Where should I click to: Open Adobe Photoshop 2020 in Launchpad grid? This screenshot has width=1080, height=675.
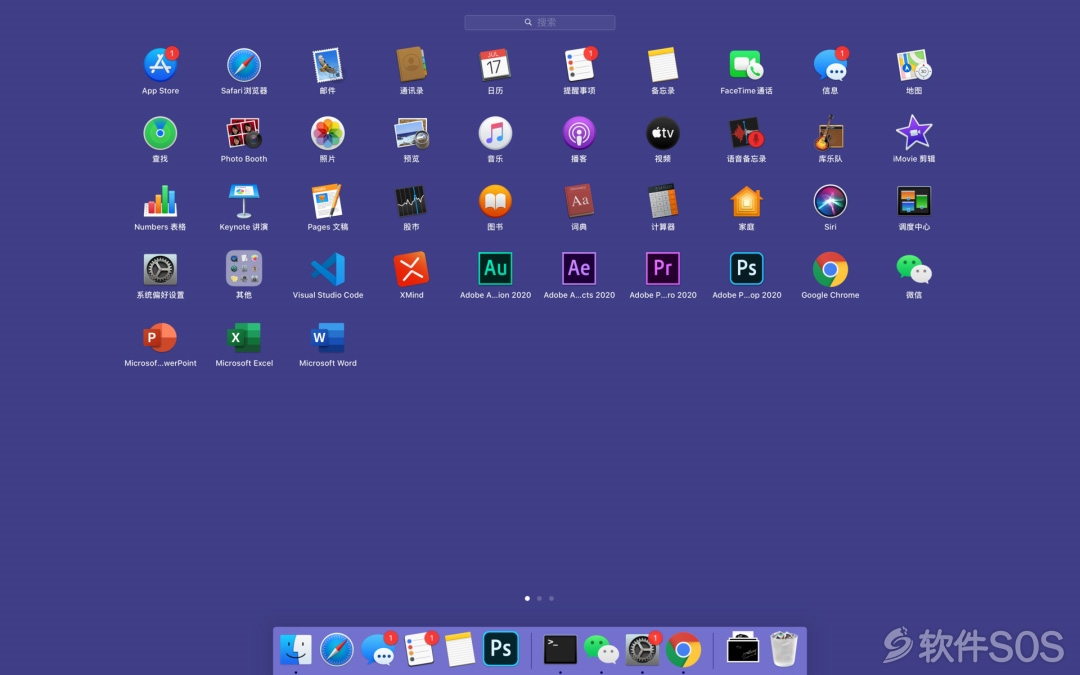click(747, 269)
